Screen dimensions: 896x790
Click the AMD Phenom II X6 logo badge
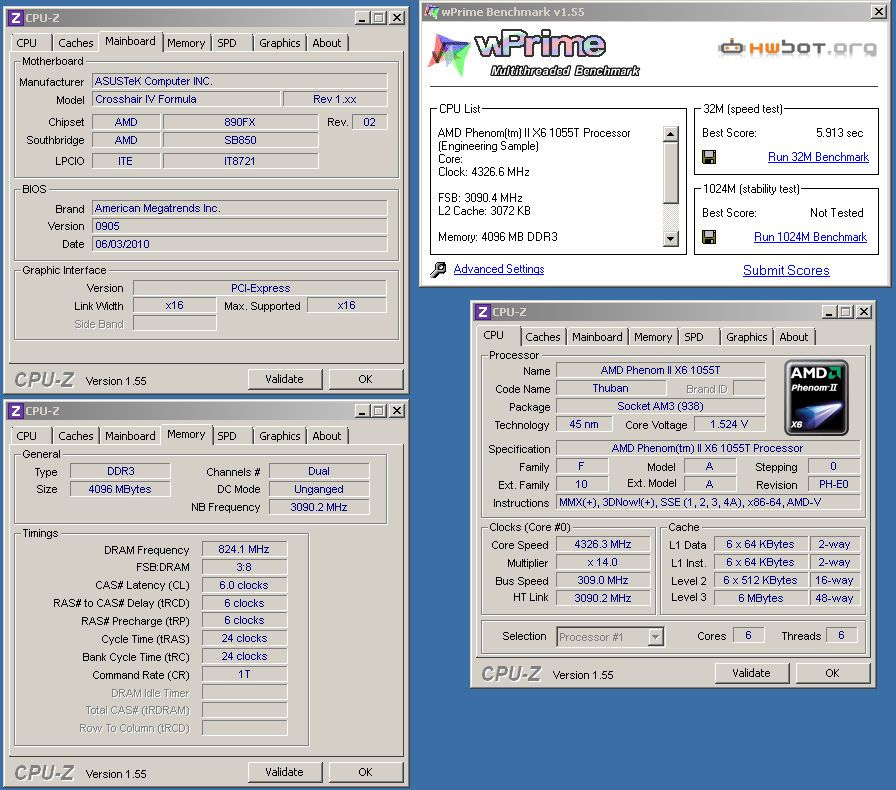click(x=816, y=397)
